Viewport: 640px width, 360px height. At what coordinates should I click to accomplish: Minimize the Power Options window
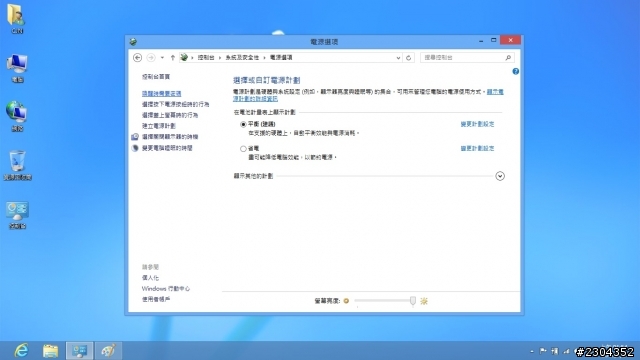coord(481,40)
